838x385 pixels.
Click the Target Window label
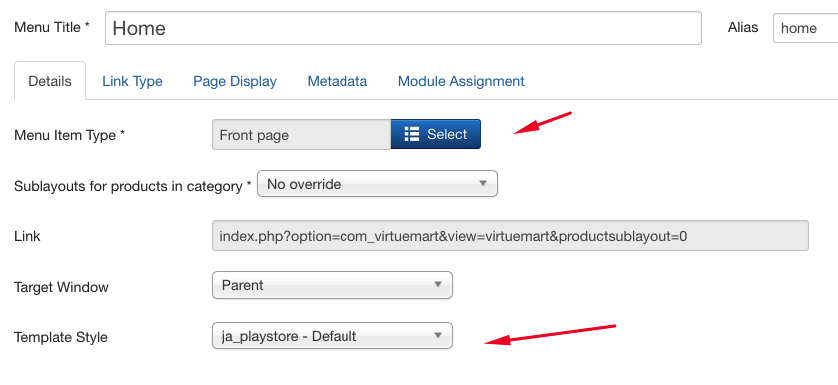(61, 287)
